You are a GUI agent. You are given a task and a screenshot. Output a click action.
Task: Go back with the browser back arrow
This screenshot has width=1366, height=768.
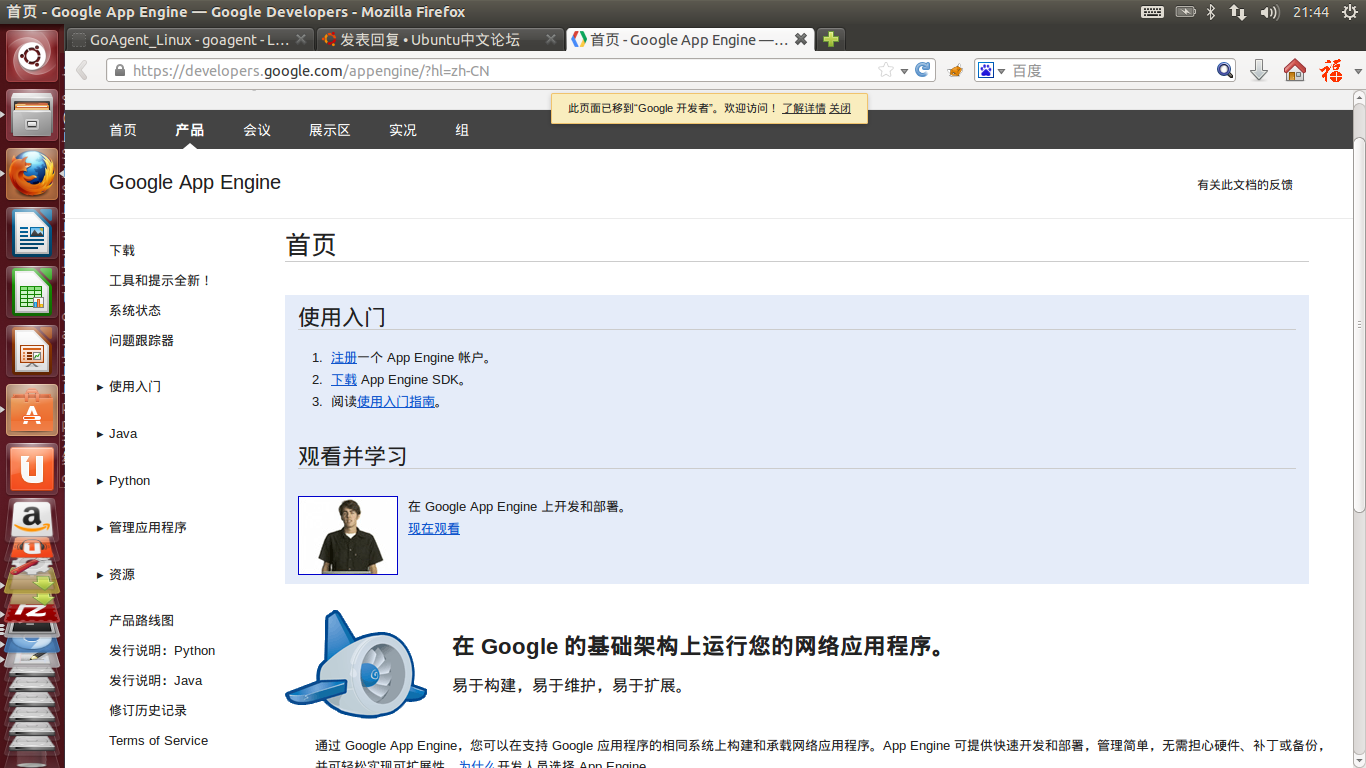[x=82, y=70]
